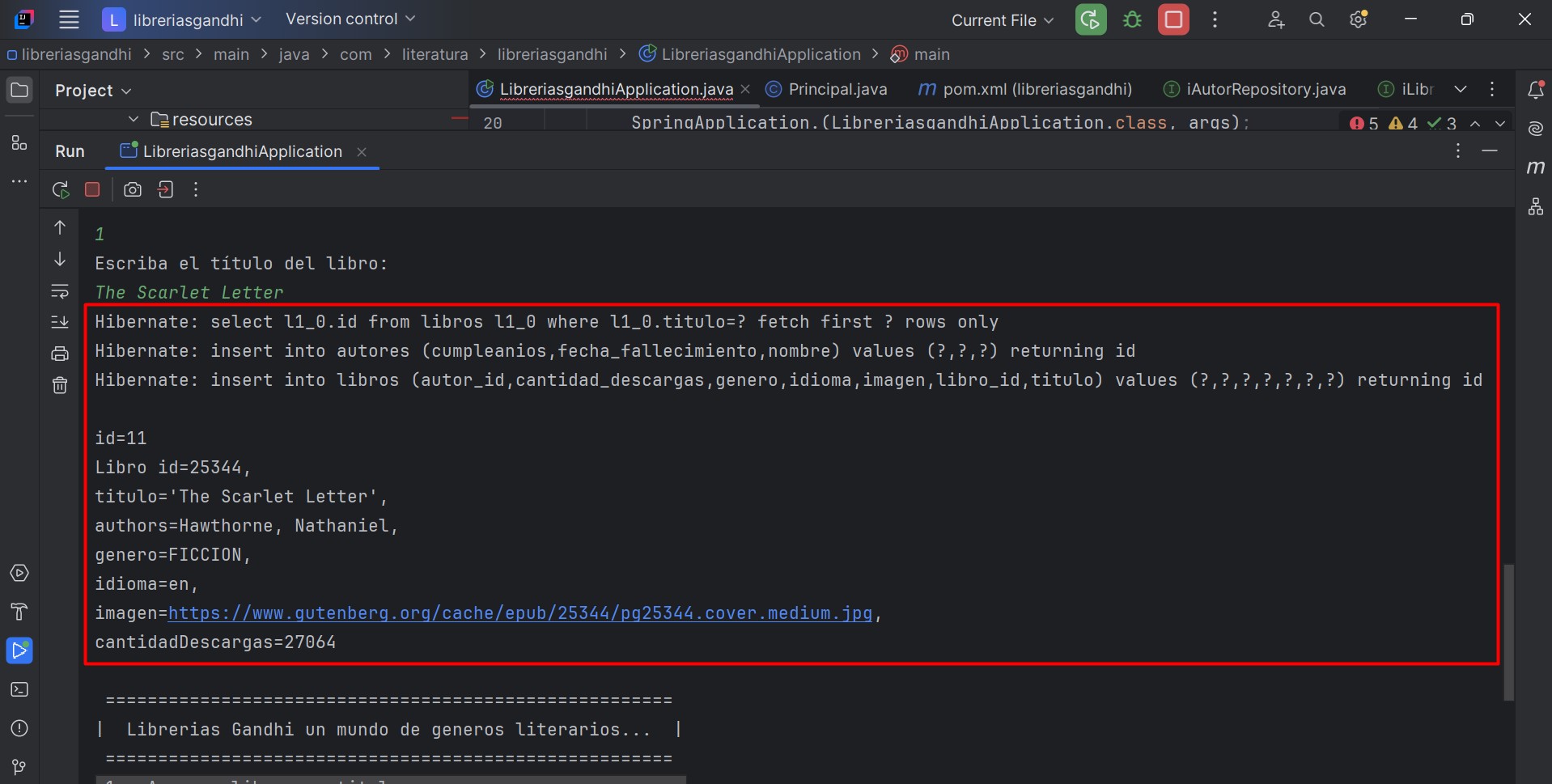The width and height of the screenshot is (1552, 784).
Task: Rerun LibreriasgandhiApplication in Run panel
Action: 61,189
